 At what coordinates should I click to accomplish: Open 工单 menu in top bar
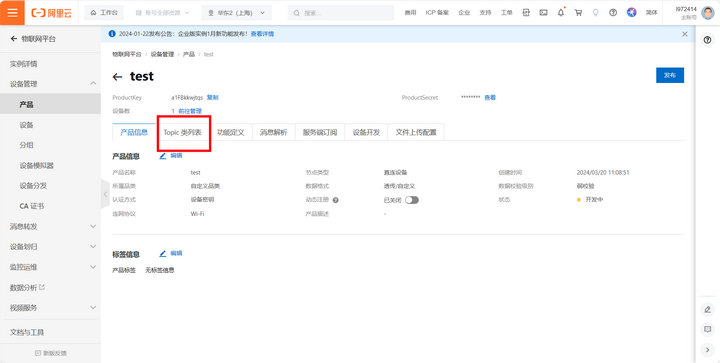tap(506, 13)
